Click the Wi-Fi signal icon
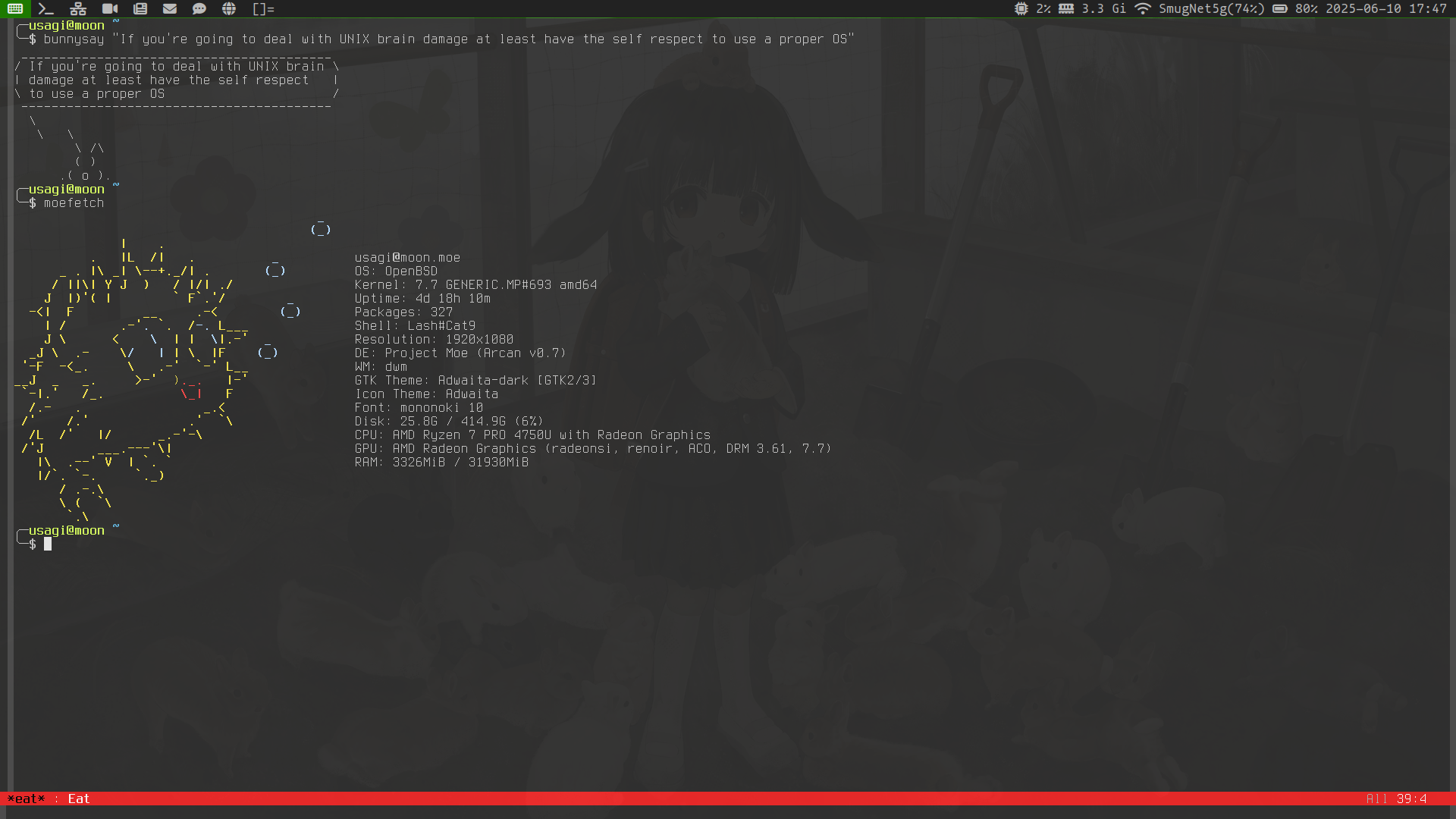 point(1143,9)
